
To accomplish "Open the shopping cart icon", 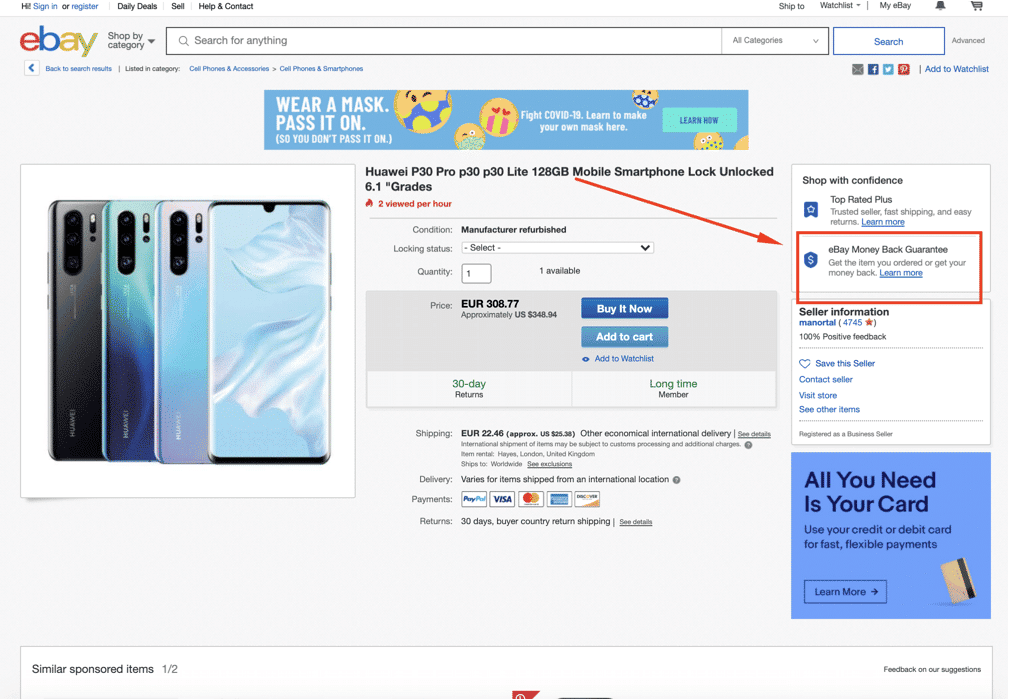I will [977, 6].
